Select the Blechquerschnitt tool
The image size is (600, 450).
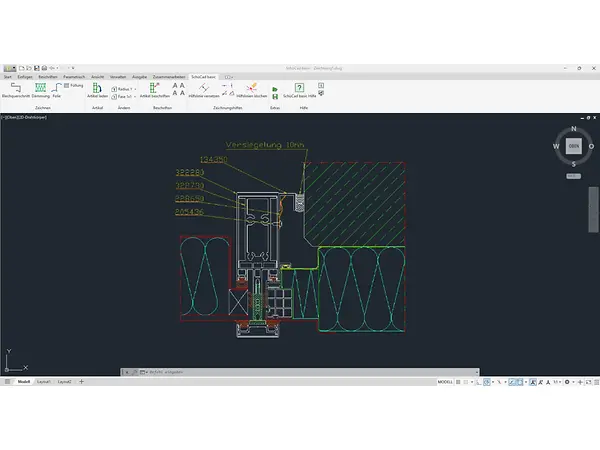coord(15,89)
